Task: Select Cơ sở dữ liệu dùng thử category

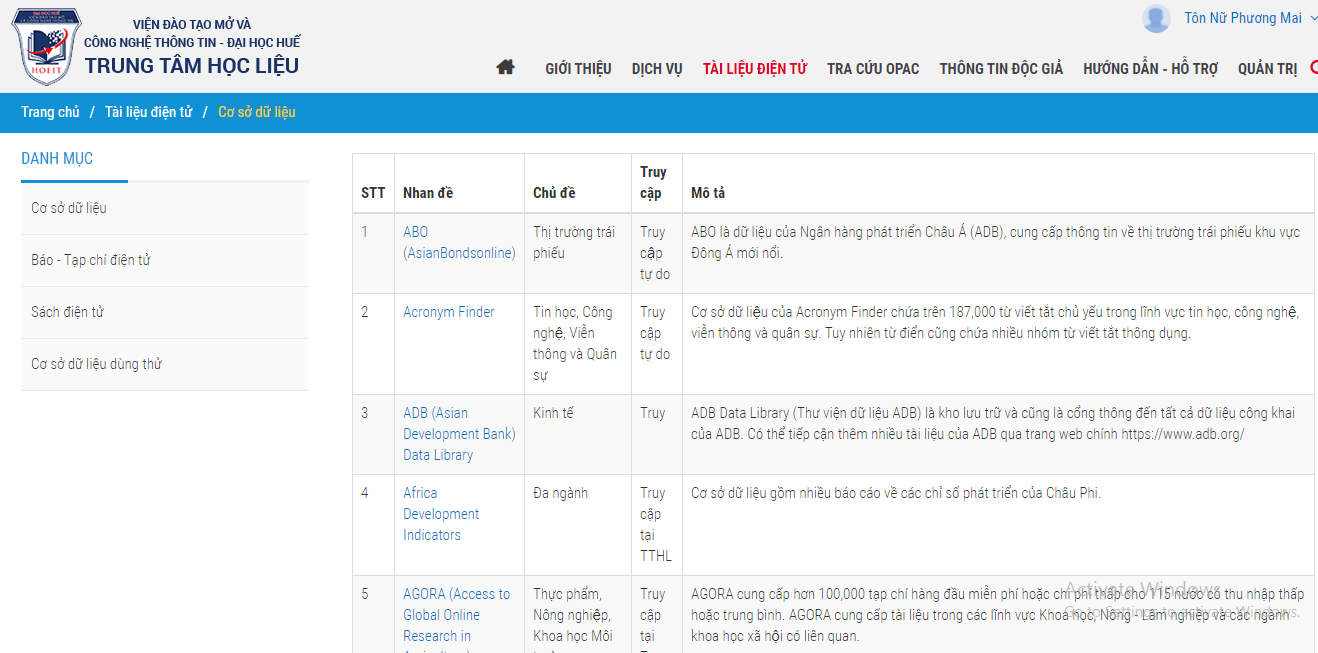Action: (x=96, y=364)
